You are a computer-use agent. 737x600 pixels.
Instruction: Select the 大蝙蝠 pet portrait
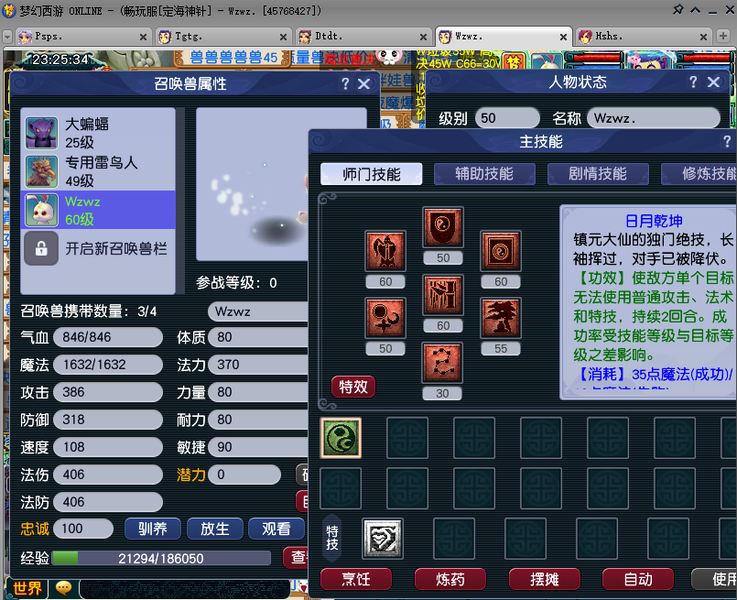pyautogui.click(x=42, y=133)
